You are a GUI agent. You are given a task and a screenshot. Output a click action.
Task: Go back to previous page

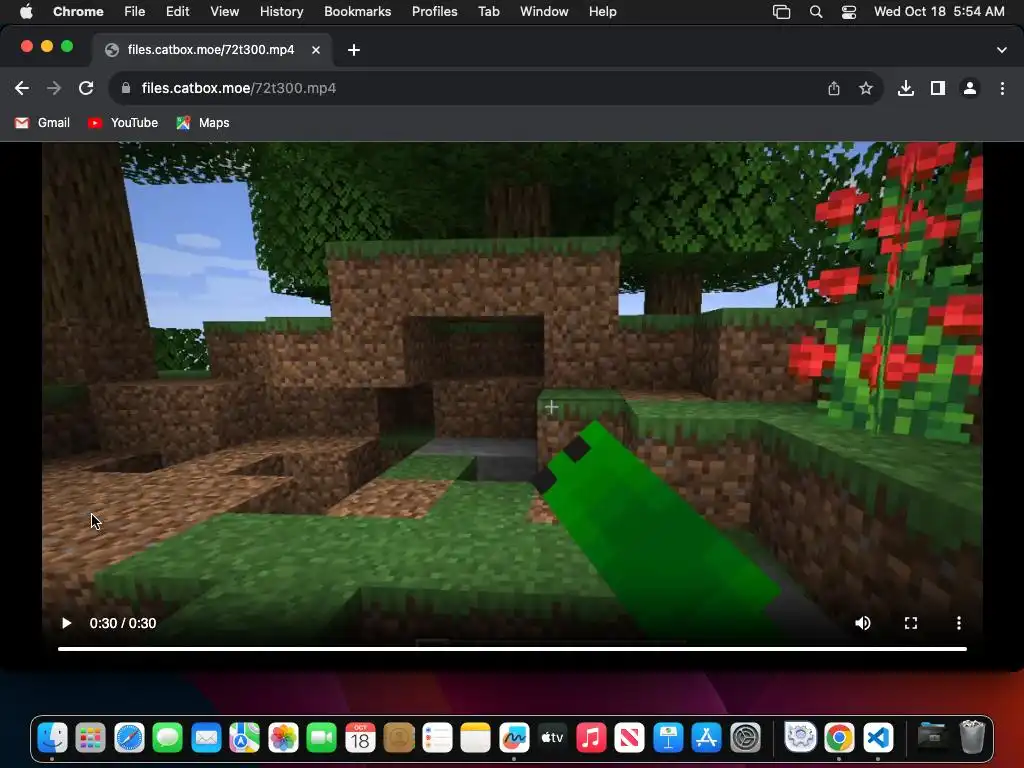tap(22, 88)
